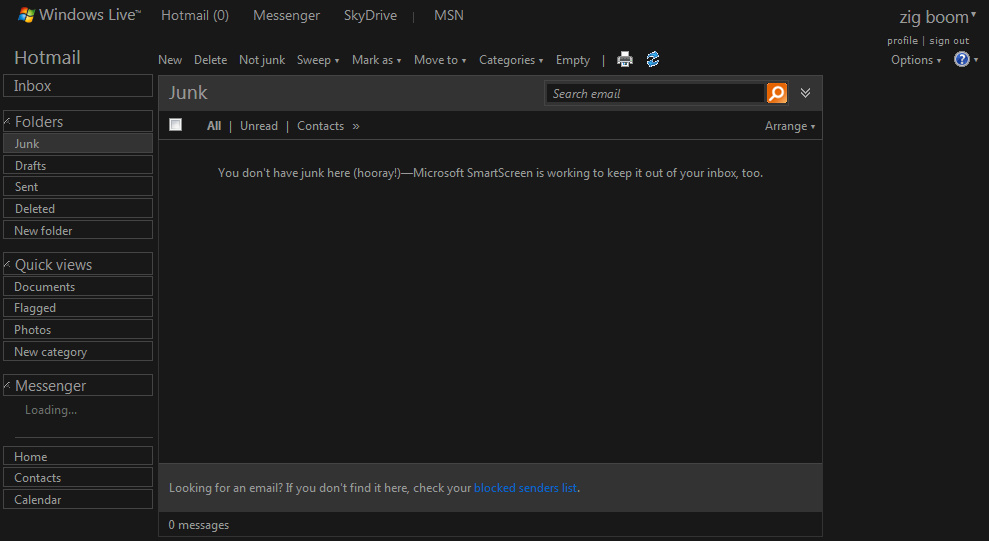Select the All filter tab
The image size is (989, 541).
coord(214,126)
